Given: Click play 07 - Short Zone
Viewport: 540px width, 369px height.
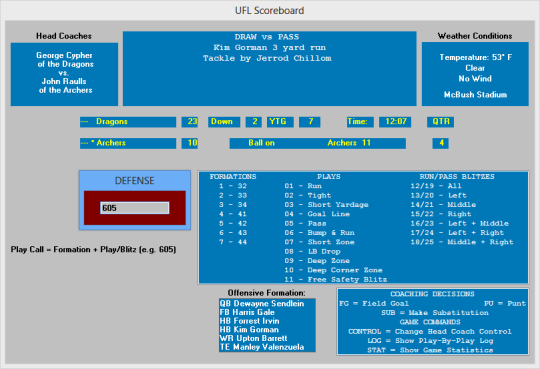Looking at the screenshot, I should 320,242.
